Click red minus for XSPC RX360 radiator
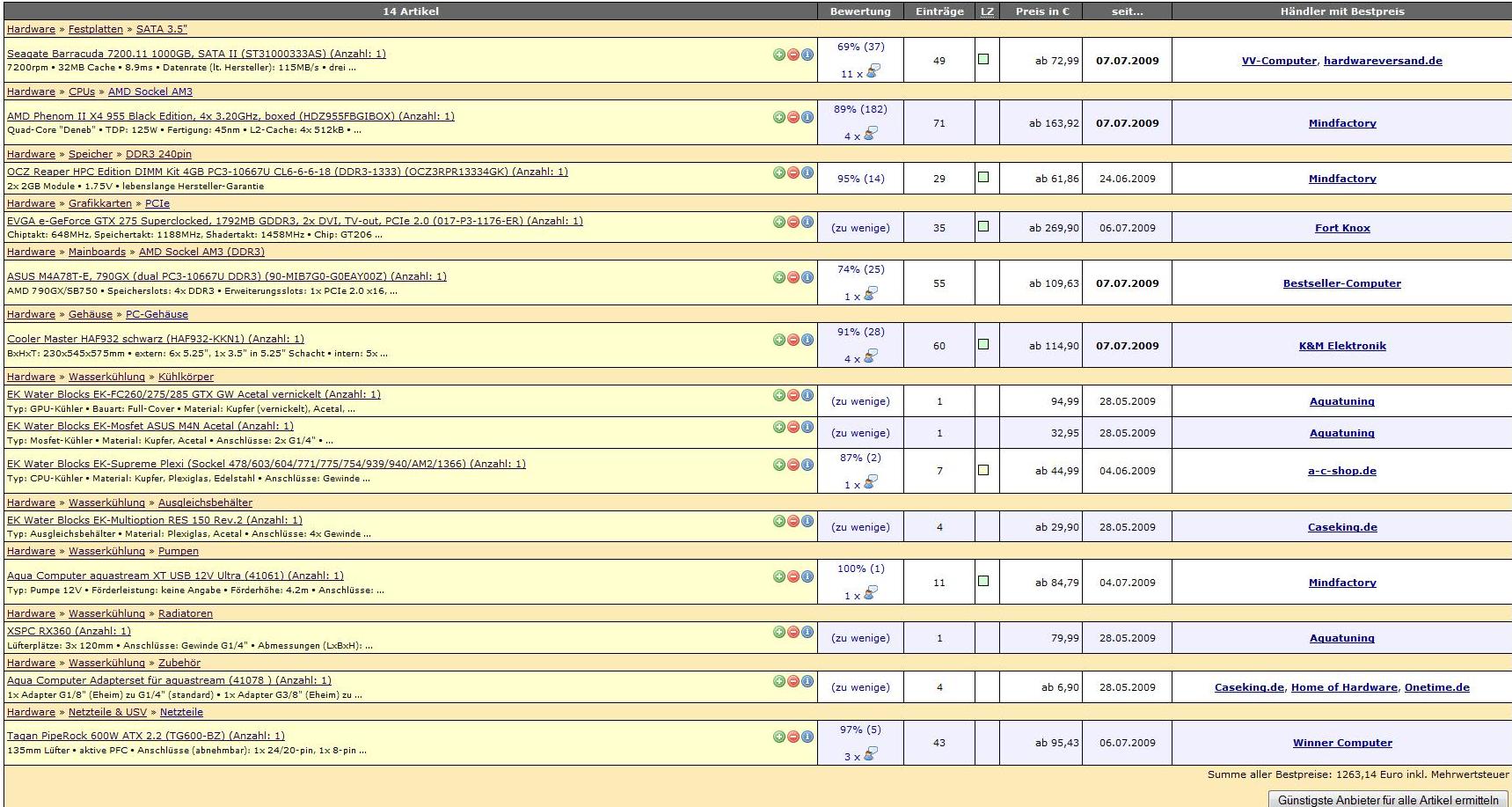 (793, 632)
